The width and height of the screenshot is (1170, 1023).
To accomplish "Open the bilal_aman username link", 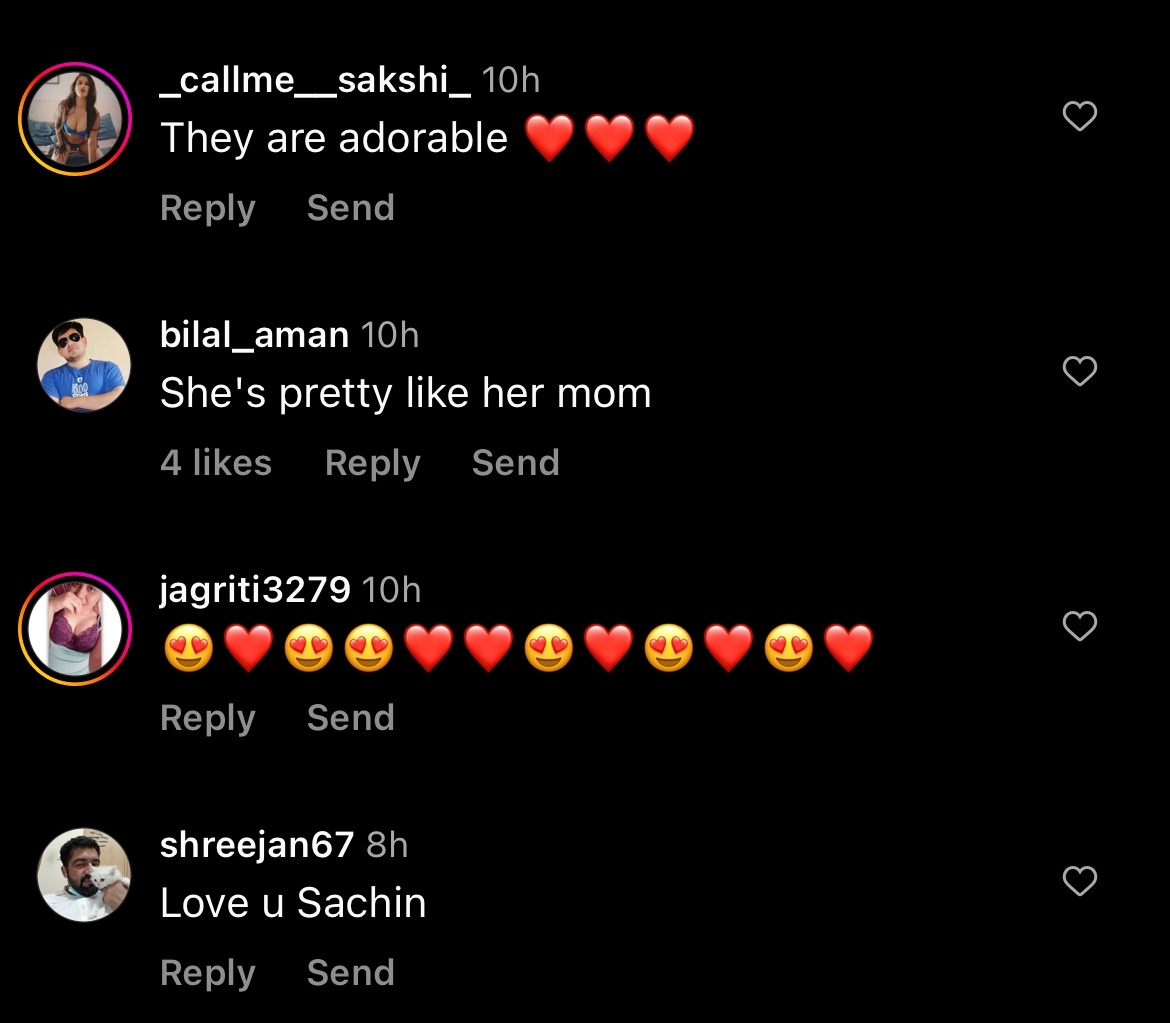I will click(254, 336).
